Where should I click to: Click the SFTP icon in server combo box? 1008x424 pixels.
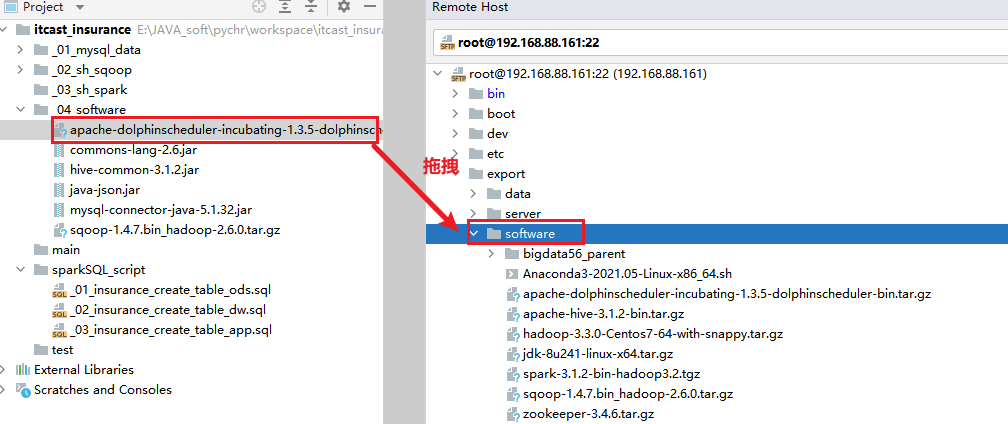447,44
